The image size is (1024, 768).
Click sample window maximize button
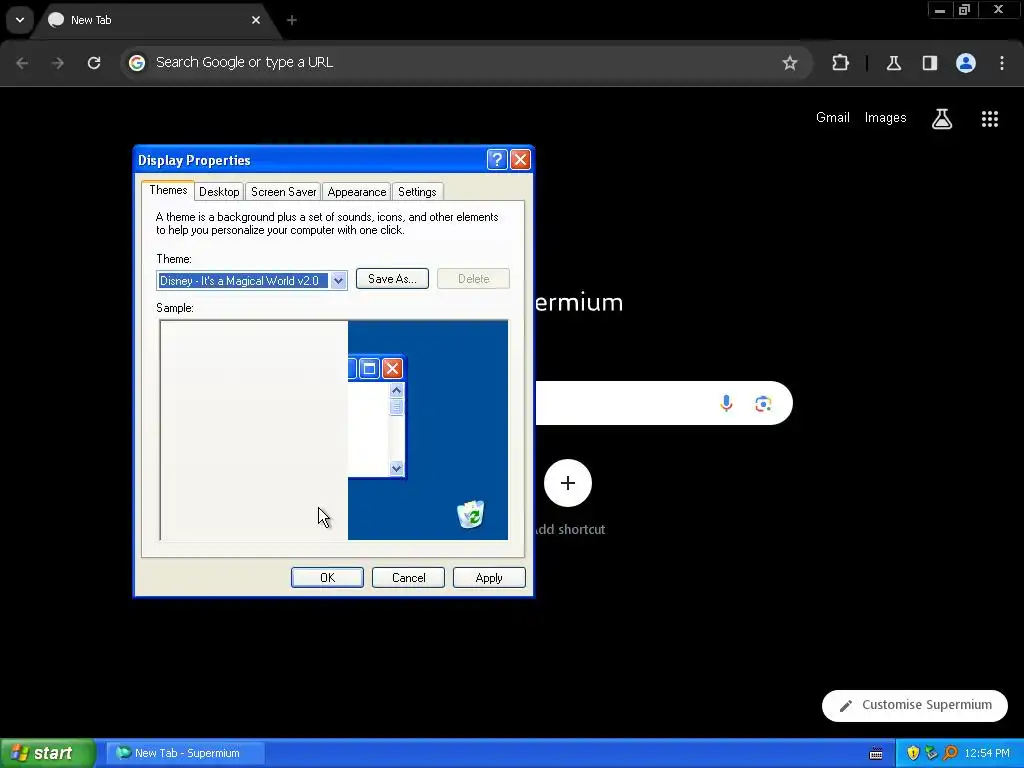(x=369, y=368)
